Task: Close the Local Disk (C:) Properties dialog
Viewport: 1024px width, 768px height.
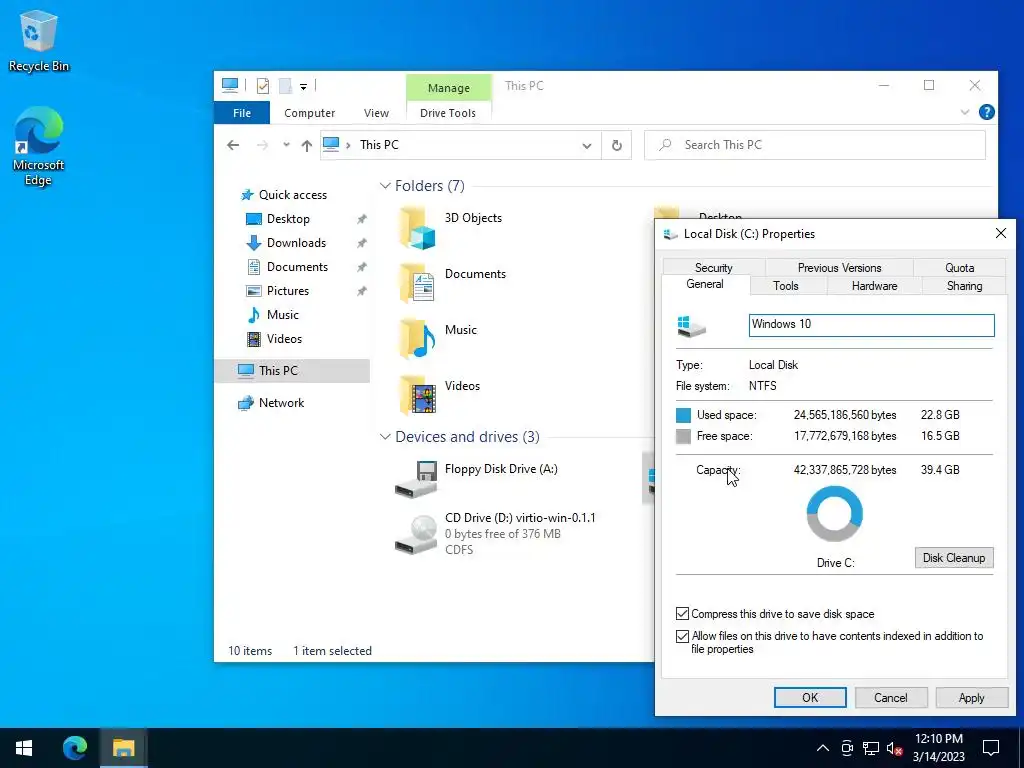Action: (x=1000, y=233)
